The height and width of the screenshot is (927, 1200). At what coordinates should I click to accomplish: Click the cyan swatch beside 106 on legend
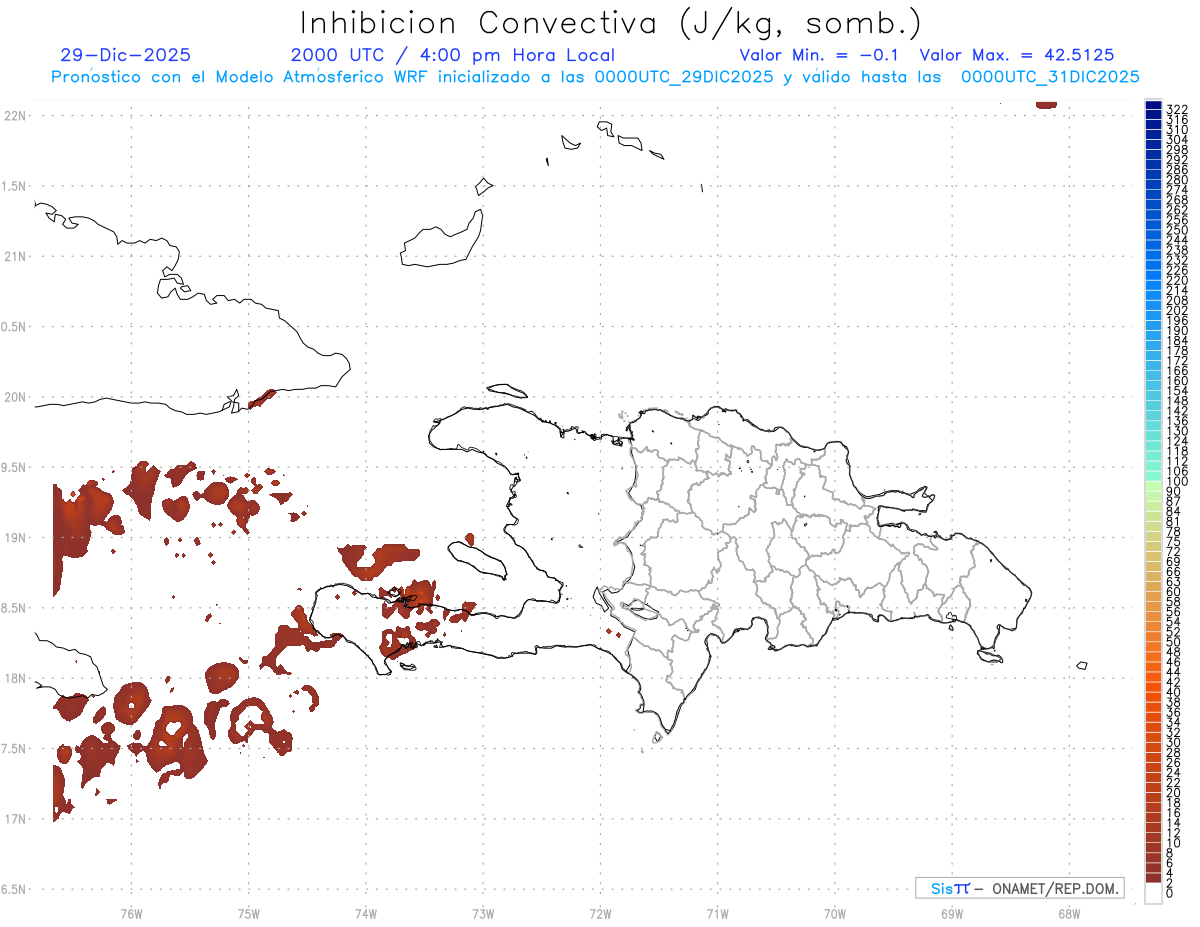tap(1153, 467)
